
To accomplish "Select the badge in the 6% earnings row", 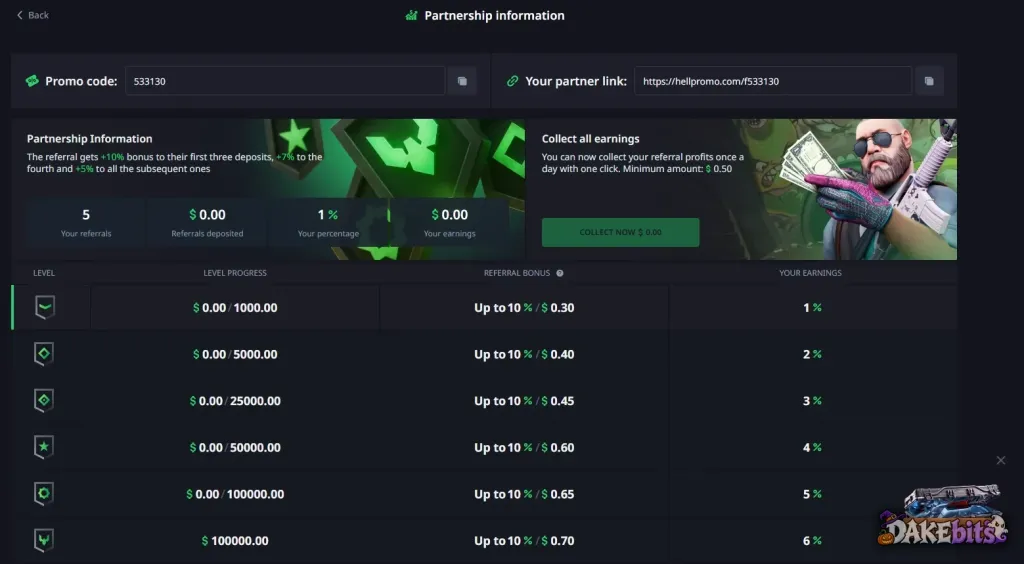I will tap(44, 540).
